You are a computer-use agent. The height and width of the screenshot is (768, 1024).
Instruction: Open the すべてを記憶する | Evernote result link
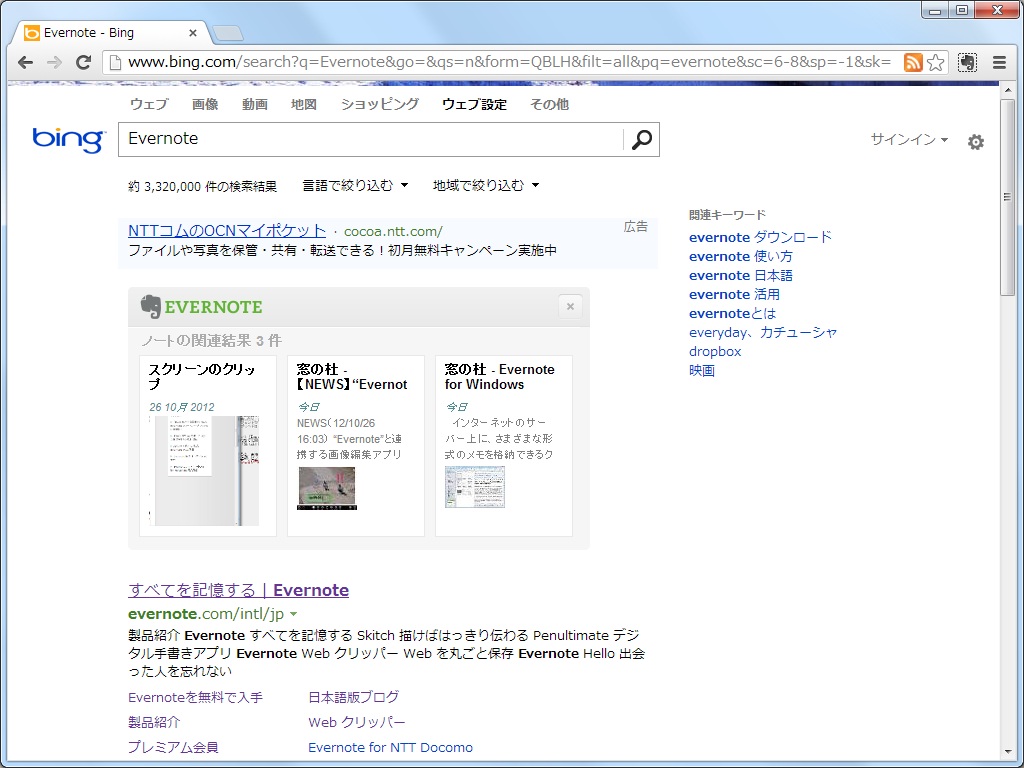tap(239, 590)
